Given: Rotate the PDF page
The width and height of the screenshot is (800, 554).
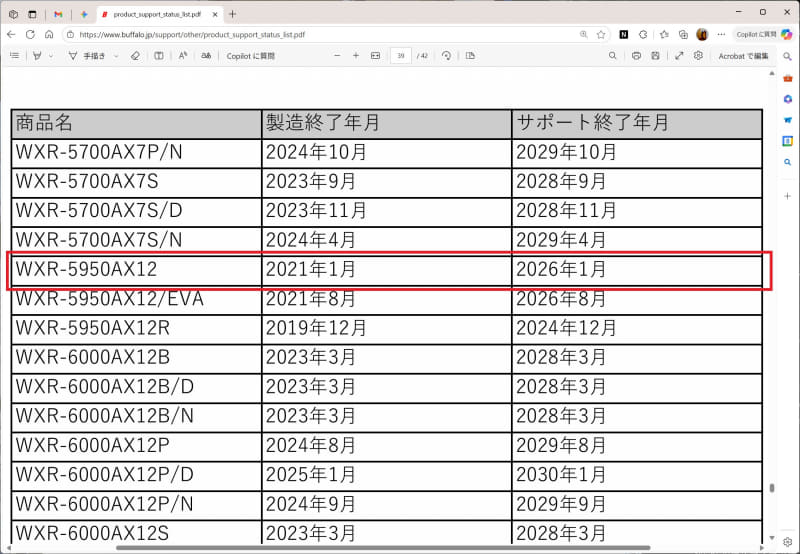Looking at the screenshot, I should coord(446,56).
